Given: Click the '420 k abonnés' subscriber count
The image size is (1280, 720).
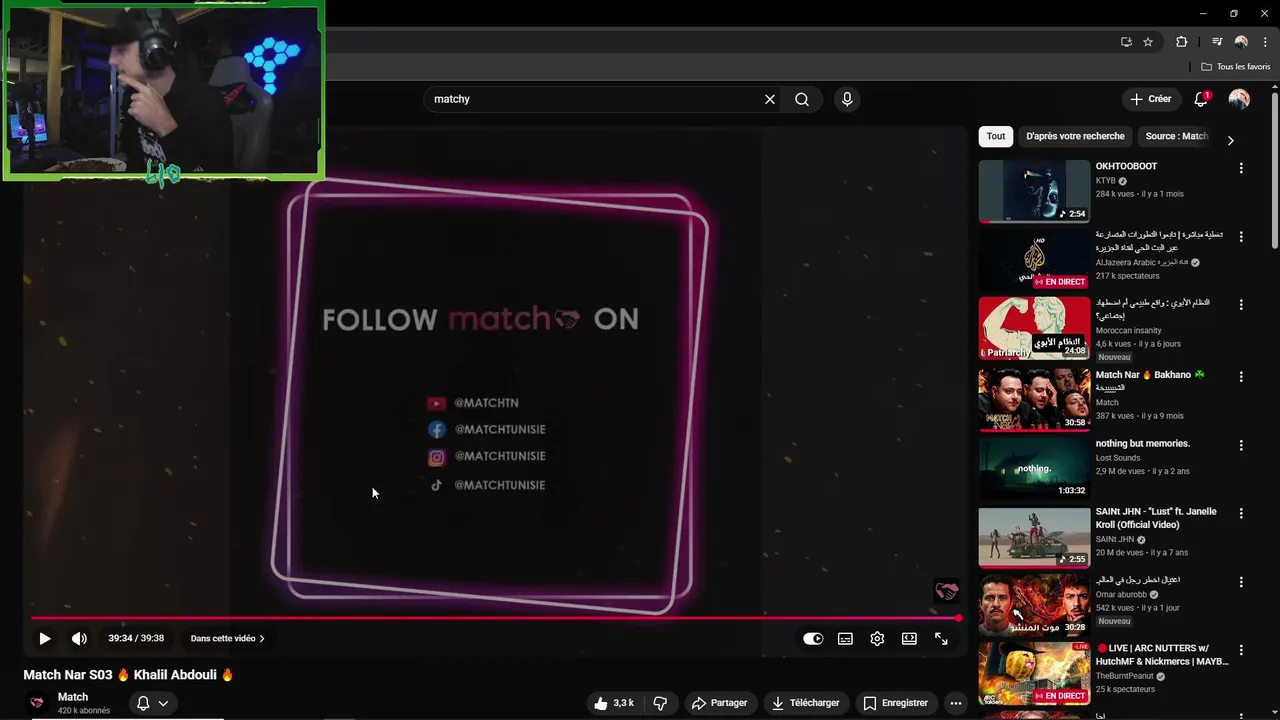Looking at the screenshot, I should [x=84, y=711].
